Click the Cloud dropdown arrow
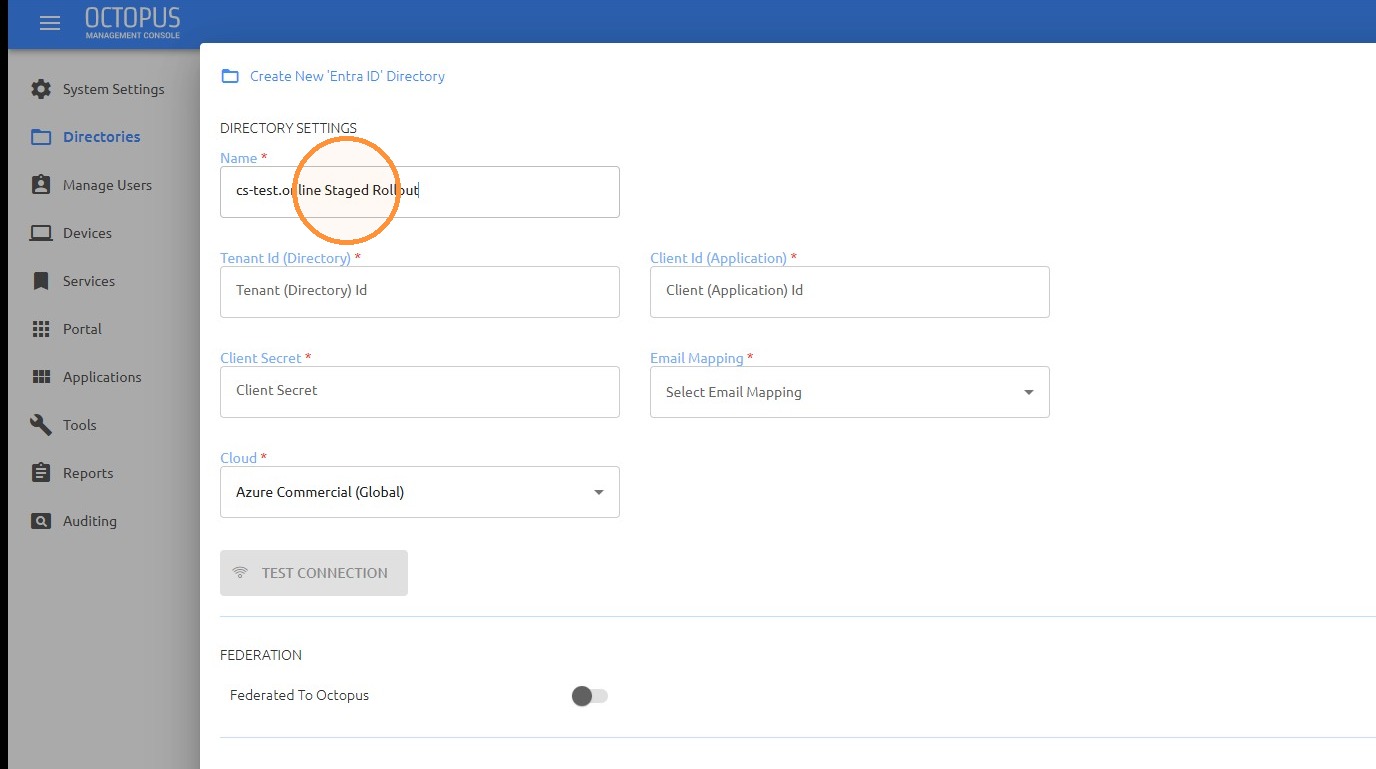This screenshot has height=769, width=1376. tap(599, 492)
